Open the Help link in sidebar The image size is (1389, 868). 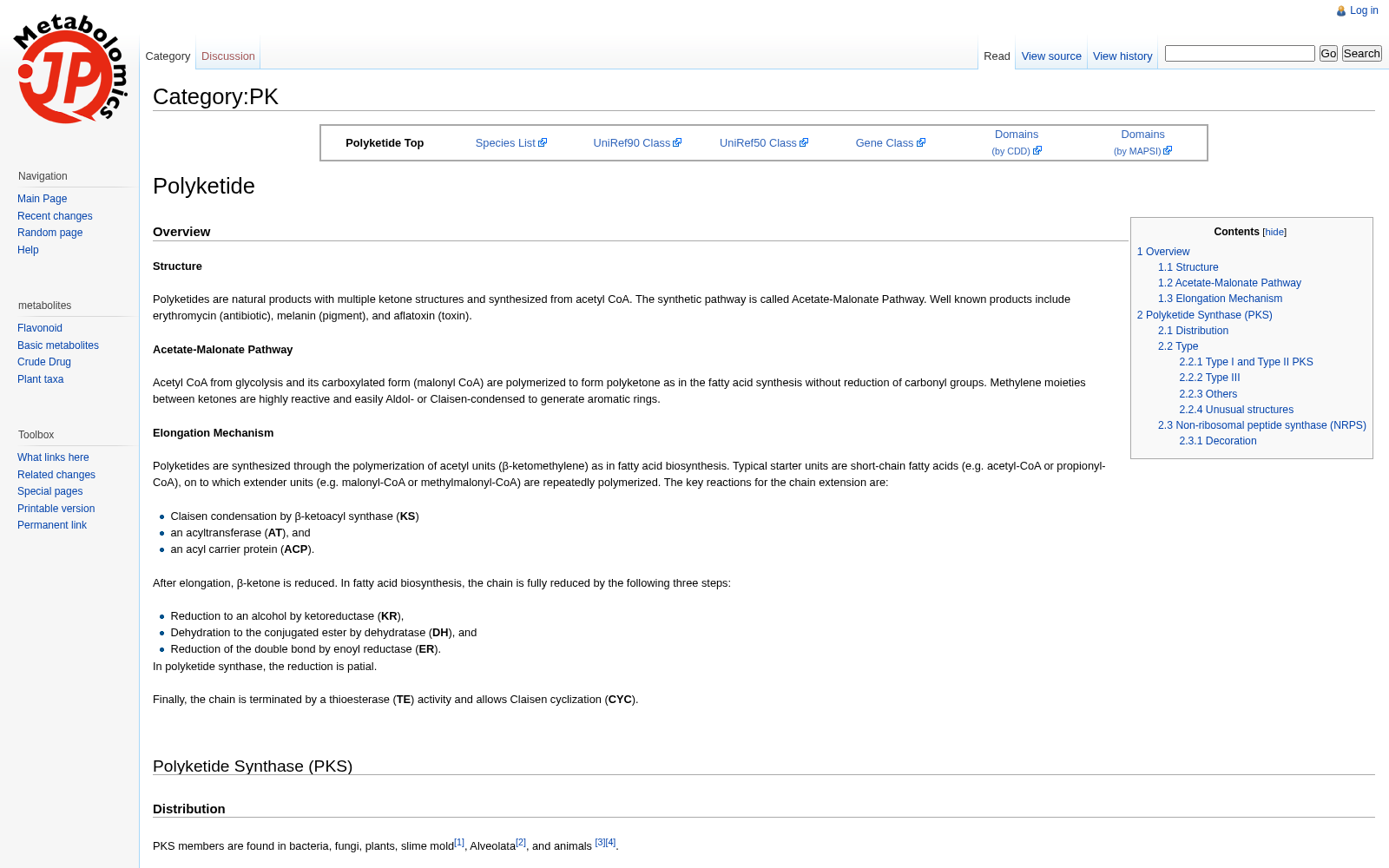tap(28, 250)
